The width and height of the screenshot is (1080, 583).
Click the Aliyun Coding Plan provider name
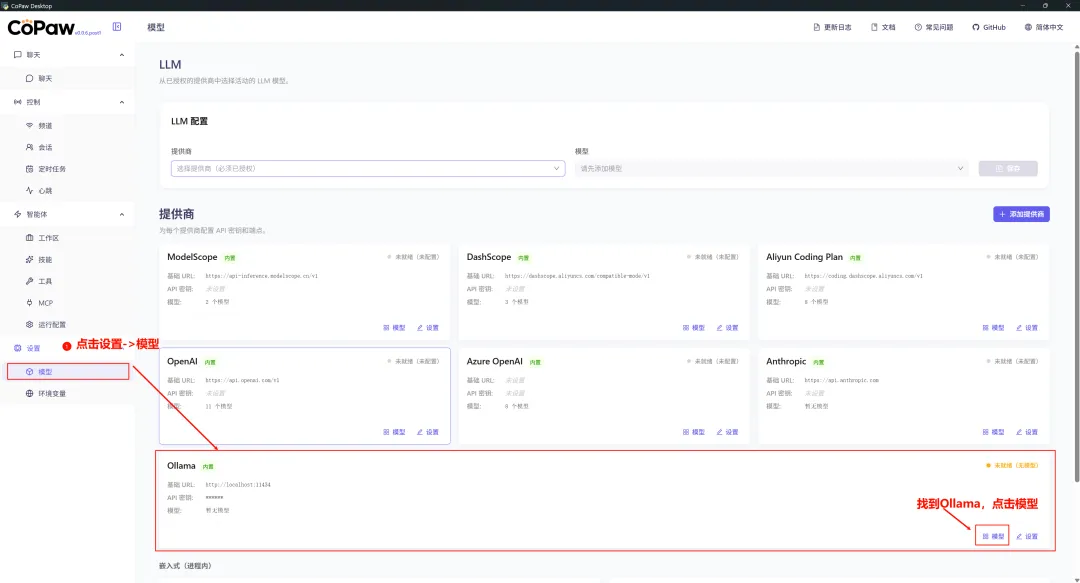[804, 257]
